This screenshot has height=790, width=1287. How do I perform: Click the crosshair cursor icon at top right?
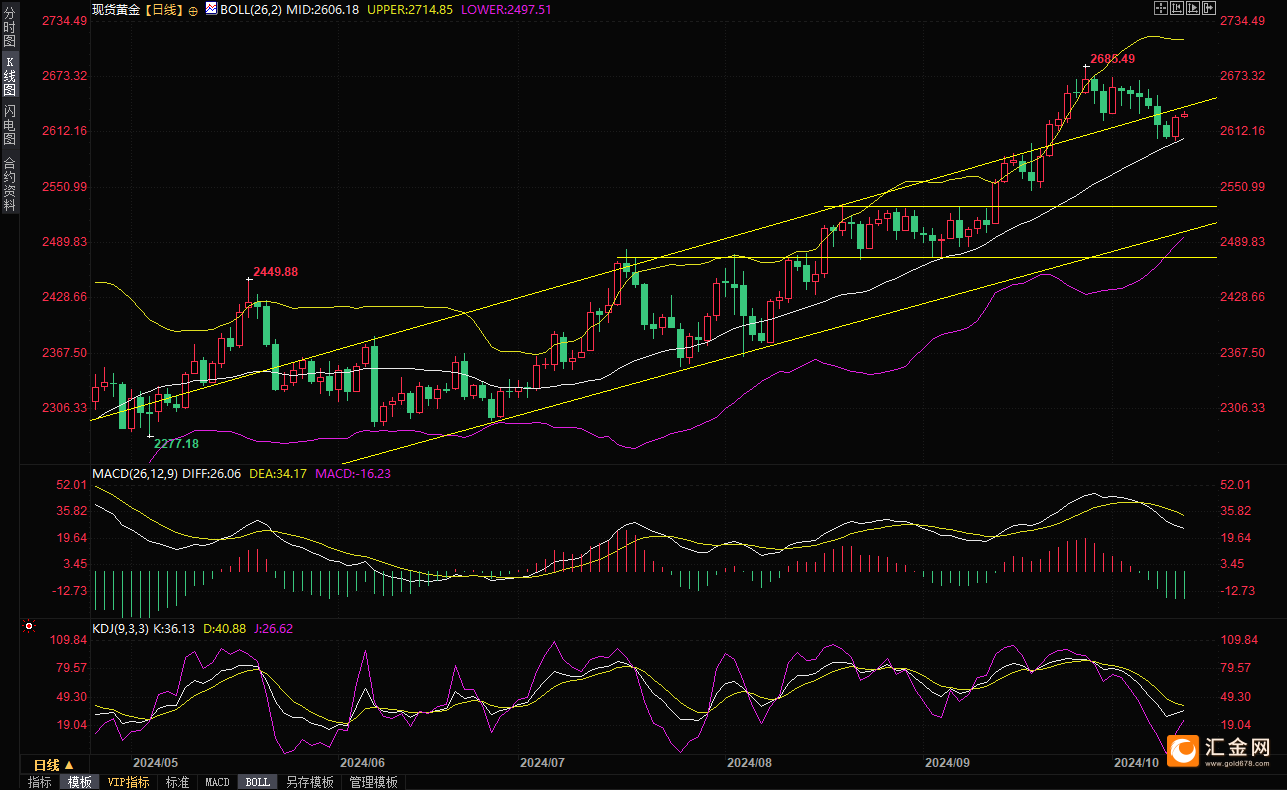pos(1161,8)
